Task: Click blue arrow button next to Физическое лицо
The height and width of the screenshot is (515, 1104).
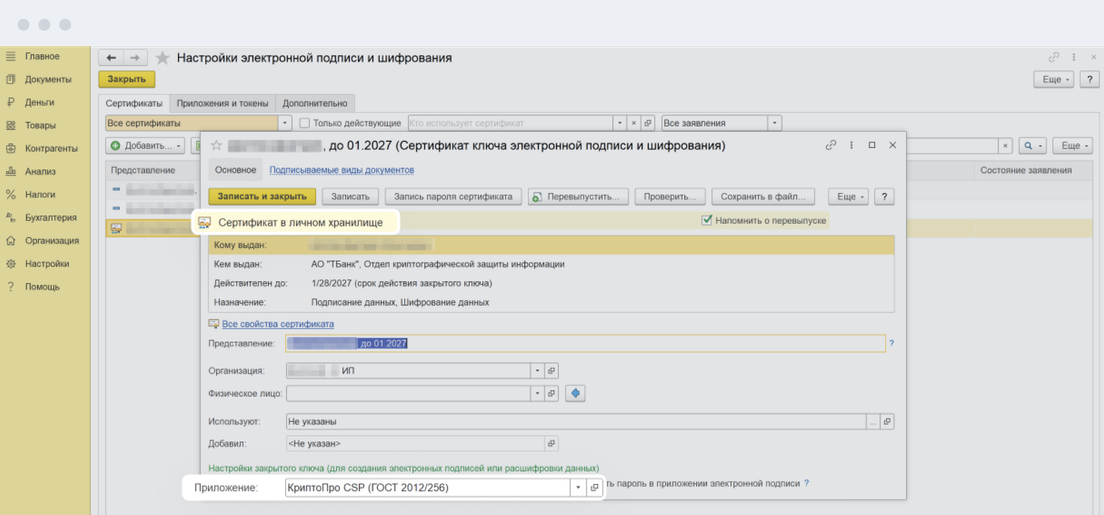Action: (x=575, y=394)
